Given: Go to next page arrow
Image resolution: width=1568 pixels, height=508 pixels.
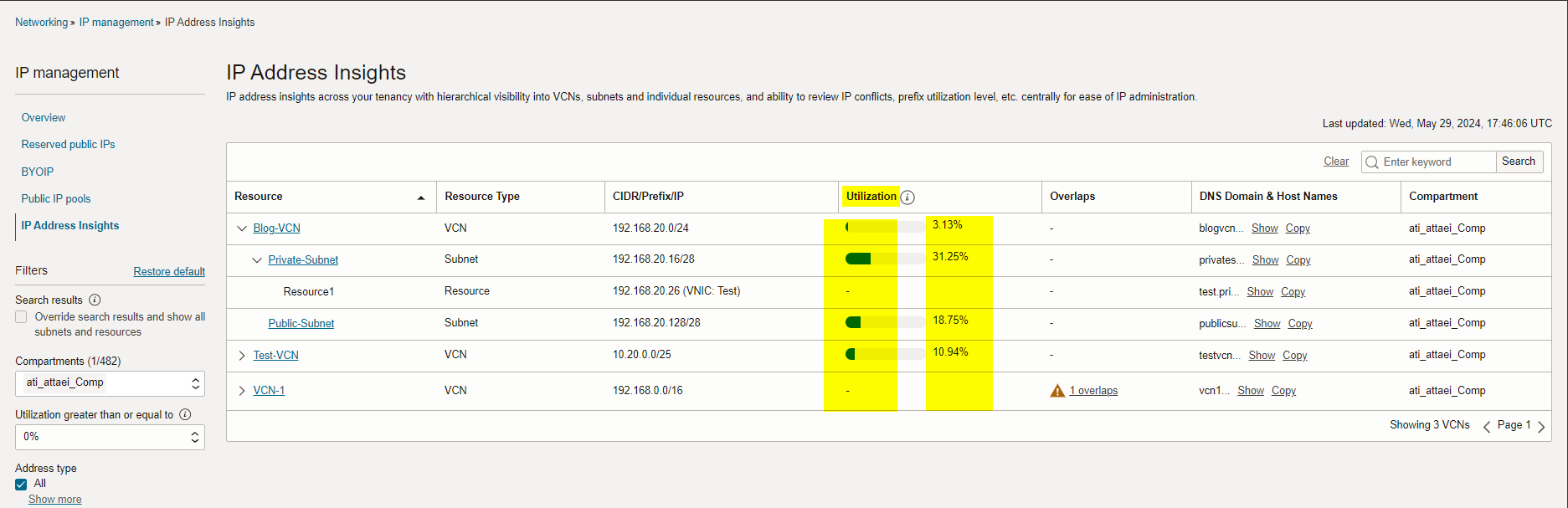Looking at the screenshot, I should pyautogui.click(x=1541, y=427).
